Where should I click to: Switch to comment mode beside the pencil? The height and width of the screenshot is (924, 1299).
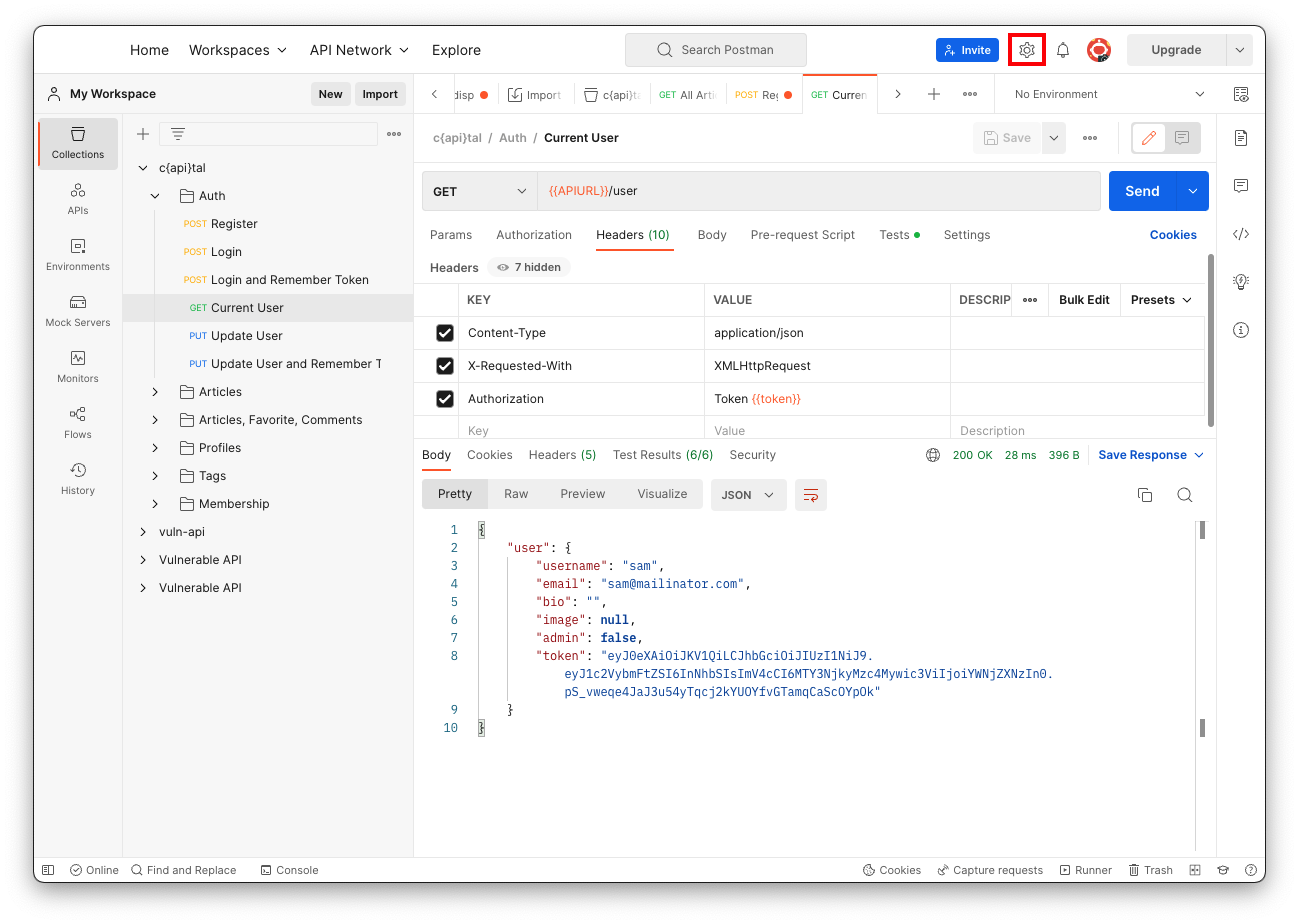click(x=1182, y=138)
